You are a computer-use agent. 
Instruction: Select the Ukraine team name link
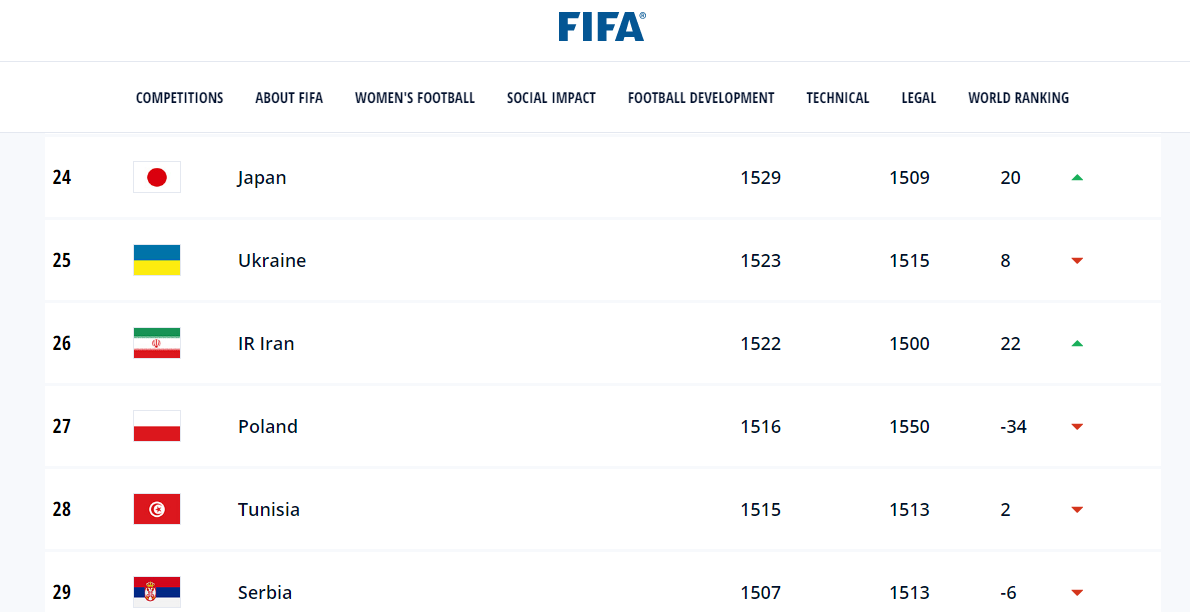click(x=272, y=261)
